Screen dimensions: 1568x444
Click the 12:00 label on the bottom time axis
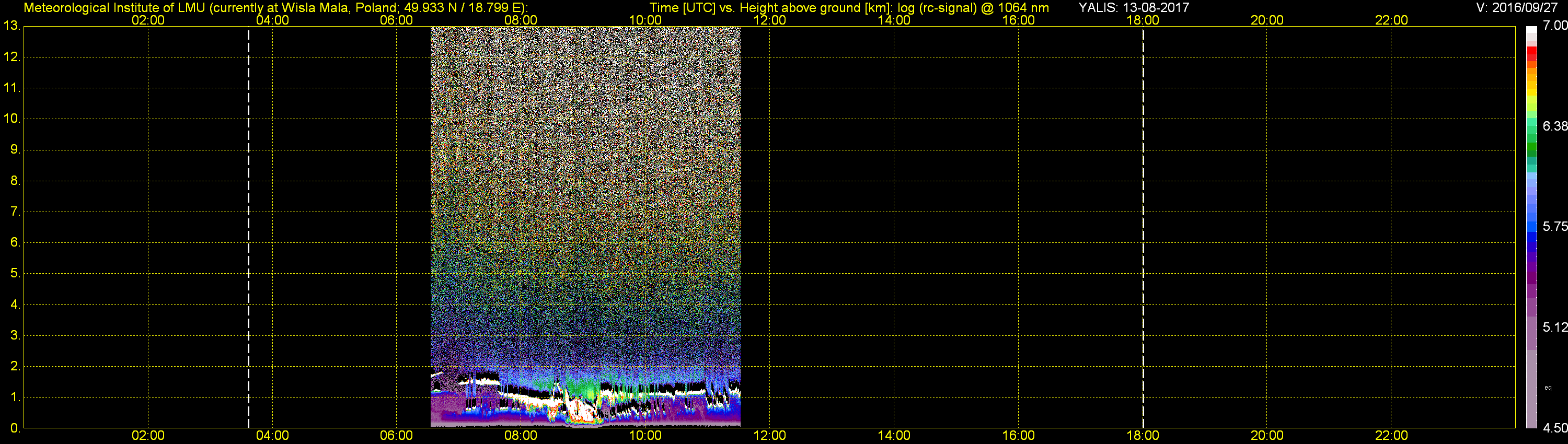click(769, 436)
